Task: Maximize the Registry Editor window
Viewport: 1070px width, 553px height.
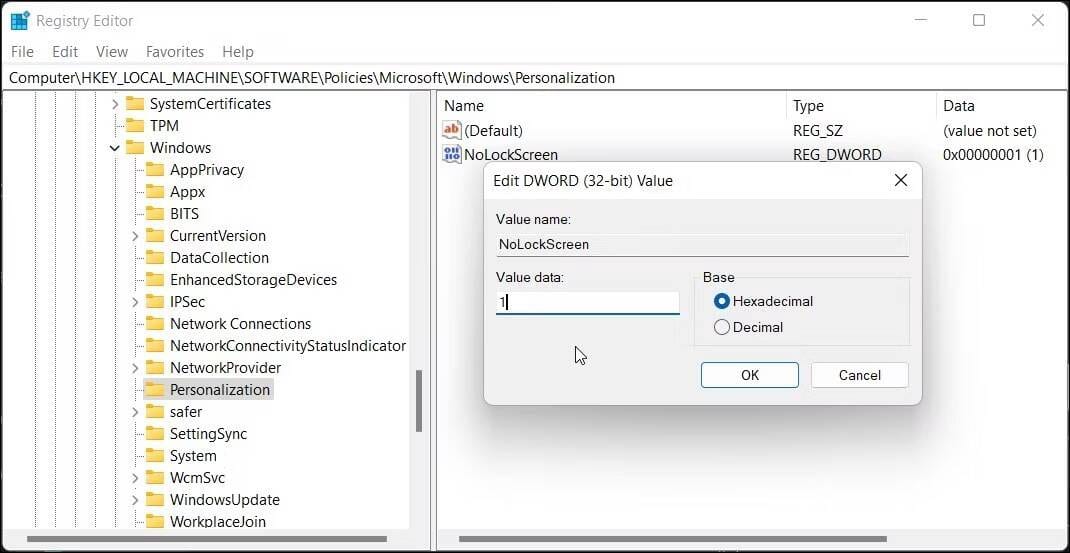Action: tap(979, 20)
